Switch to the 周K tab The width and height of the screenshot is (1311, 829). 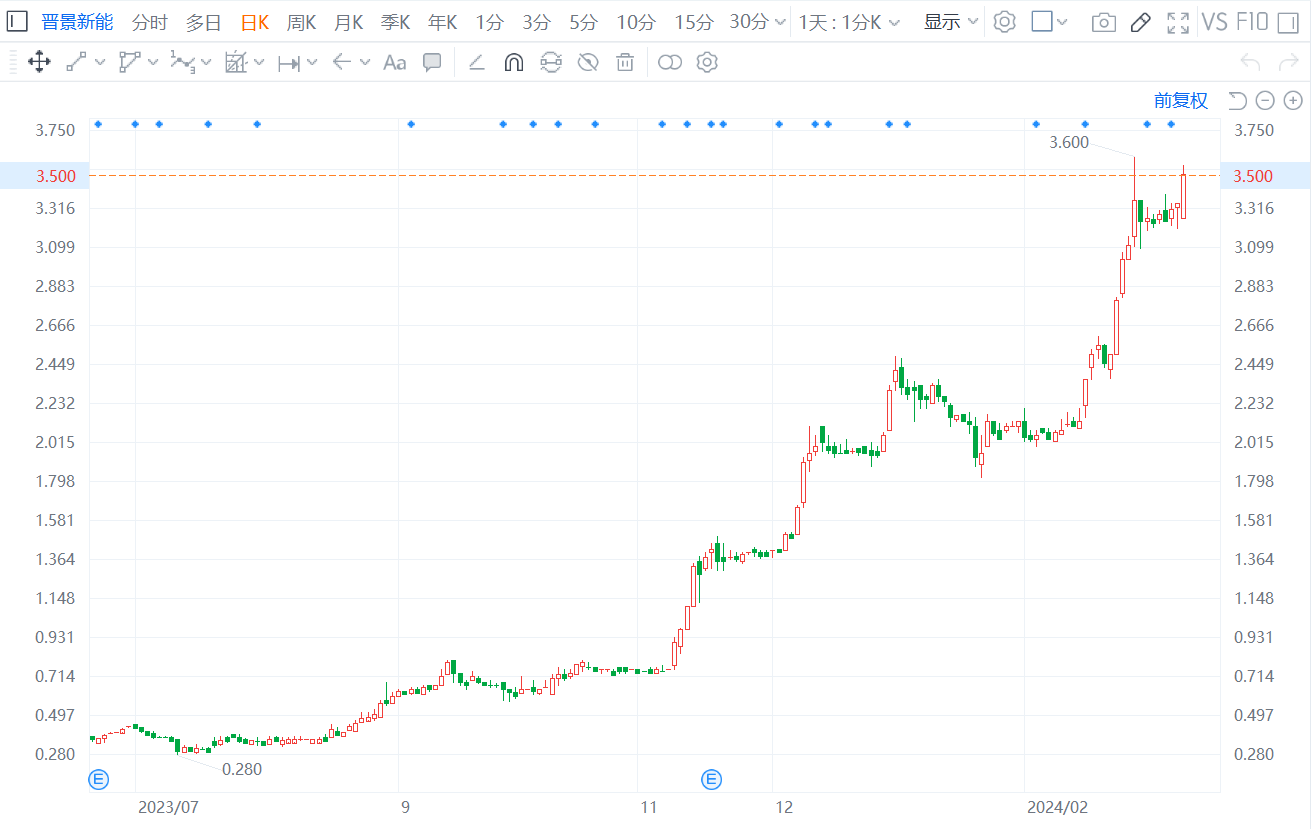pyautogui.click(x=301, y=22)
